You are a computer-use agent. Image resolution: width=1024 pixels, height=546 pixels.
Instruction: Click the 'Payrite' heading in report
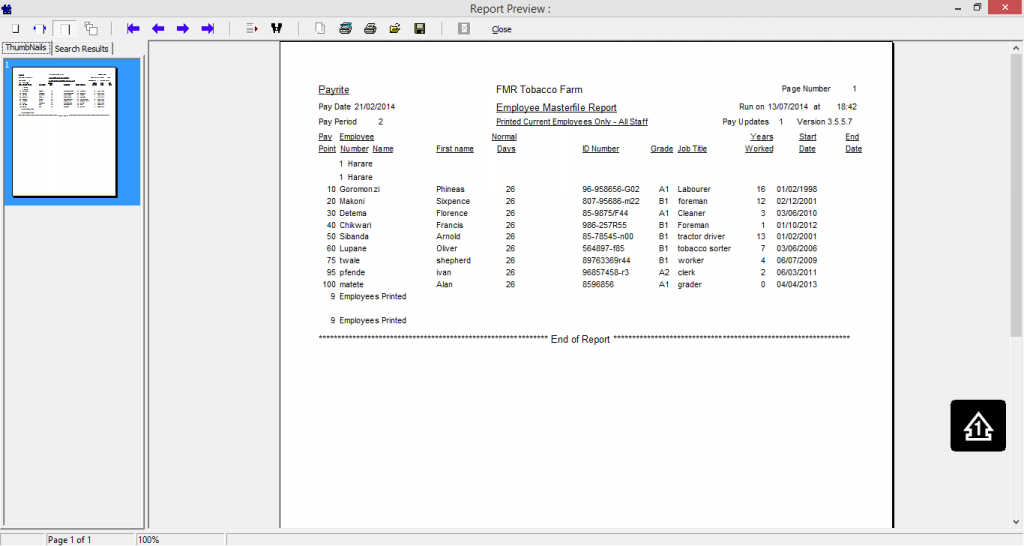pyautogui.click(x=334, y=89)
